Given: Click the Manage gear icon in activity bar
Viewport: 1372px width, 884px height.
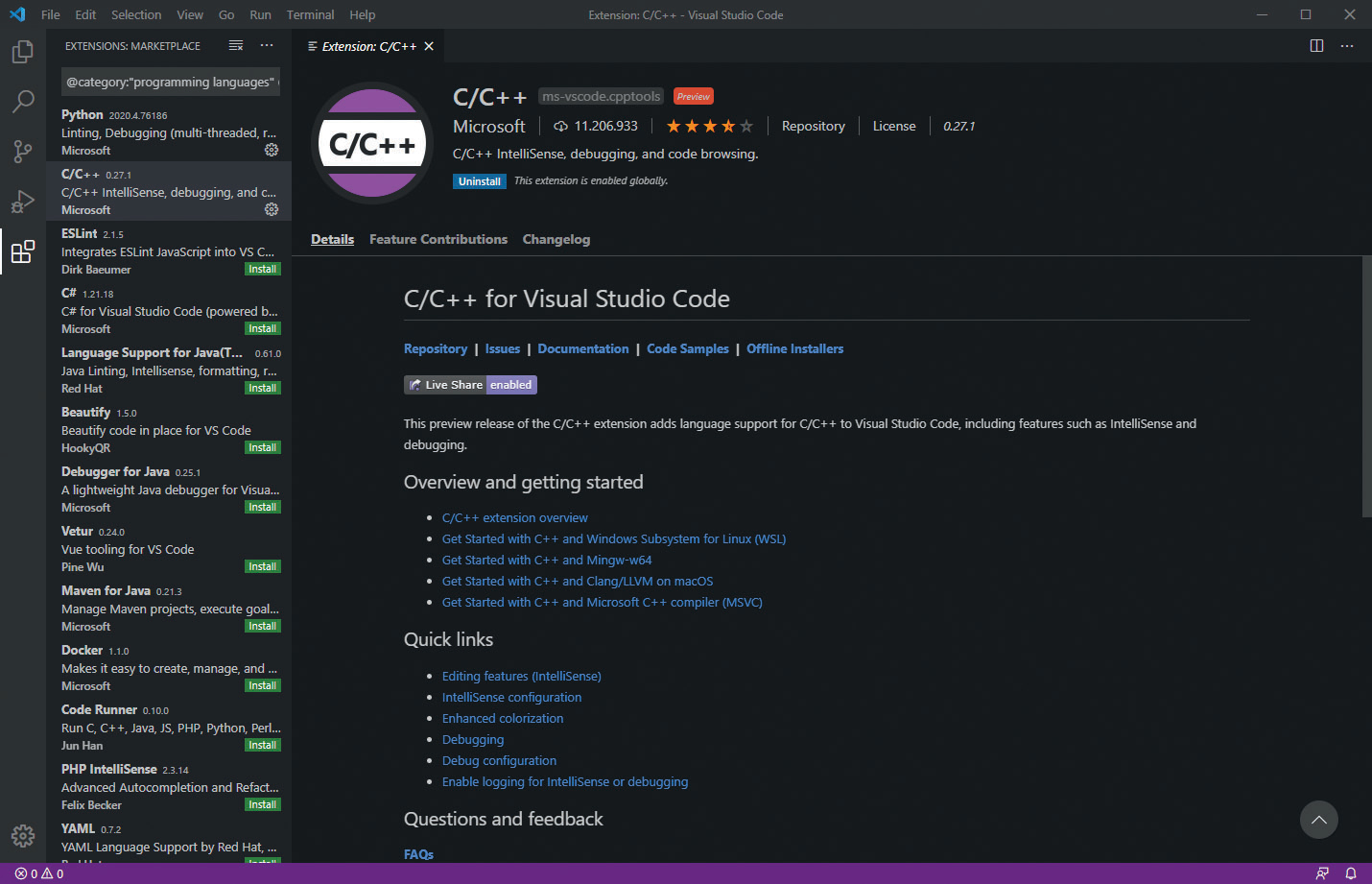Looking at the screenshot, I should click(23, 835).
